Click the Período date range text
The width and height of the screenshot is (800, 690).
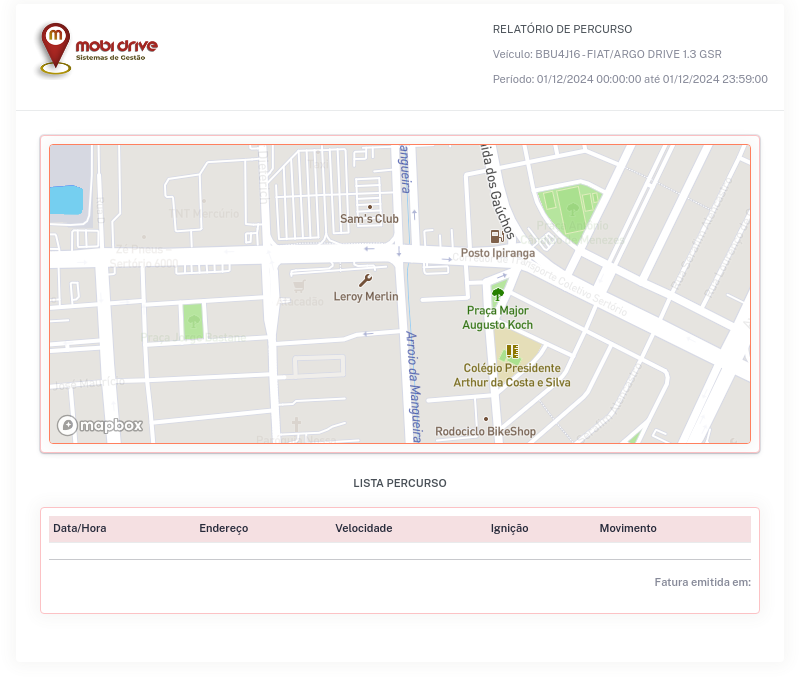630,79
